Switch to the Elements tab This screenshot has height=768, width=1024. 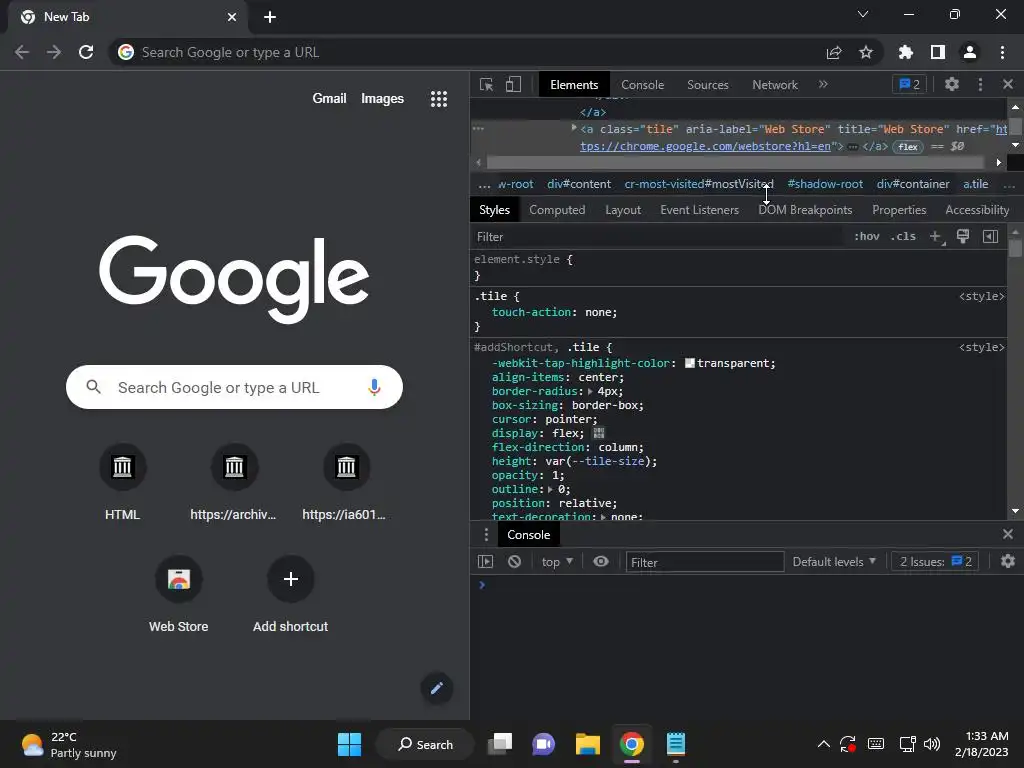(574, 85)
